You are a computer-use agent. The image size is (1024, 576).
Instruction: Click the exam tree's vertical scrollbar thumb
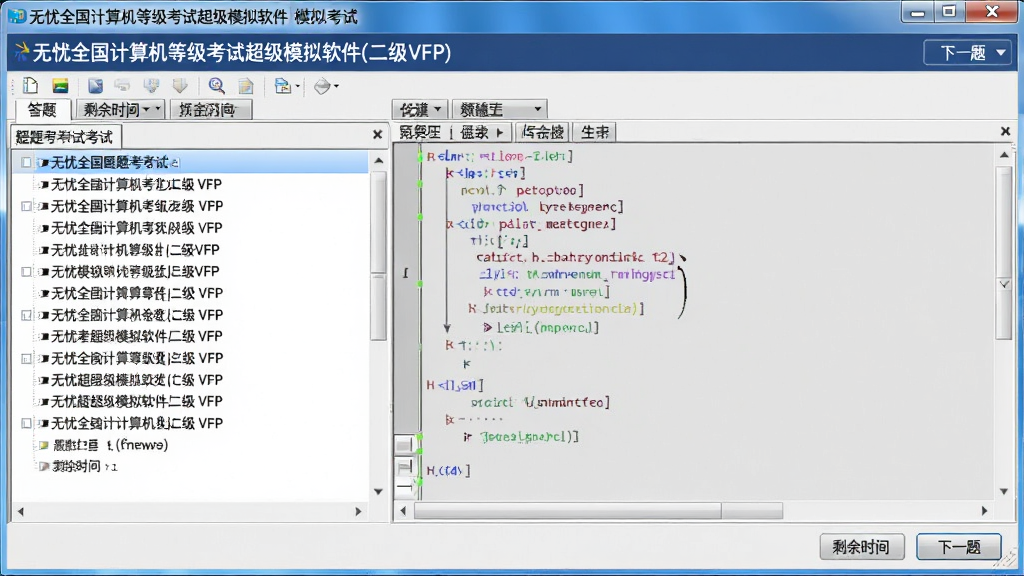pos(379,257)
